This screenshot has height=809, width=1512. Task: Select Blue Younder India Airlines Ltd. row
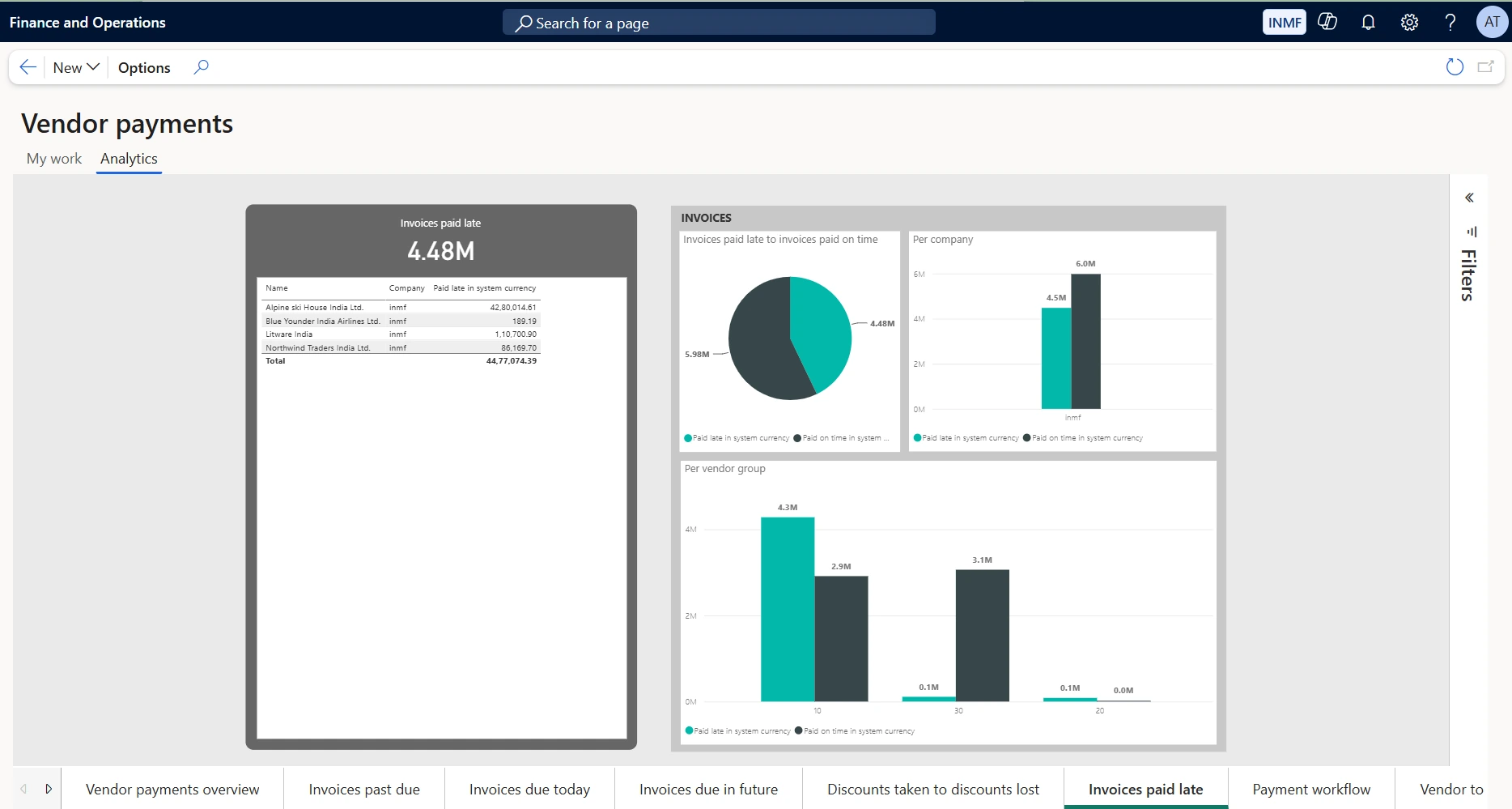tap(401, 321)
